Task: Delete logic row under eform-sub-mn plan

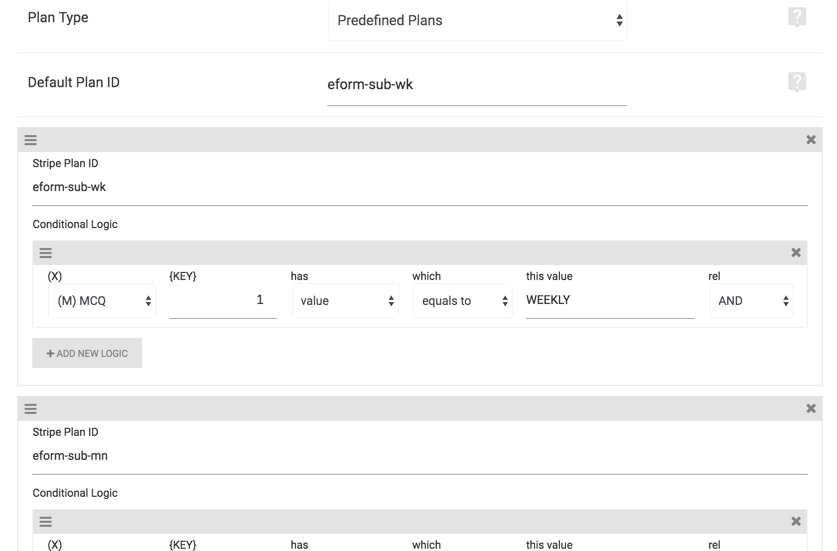Action: 796,522
